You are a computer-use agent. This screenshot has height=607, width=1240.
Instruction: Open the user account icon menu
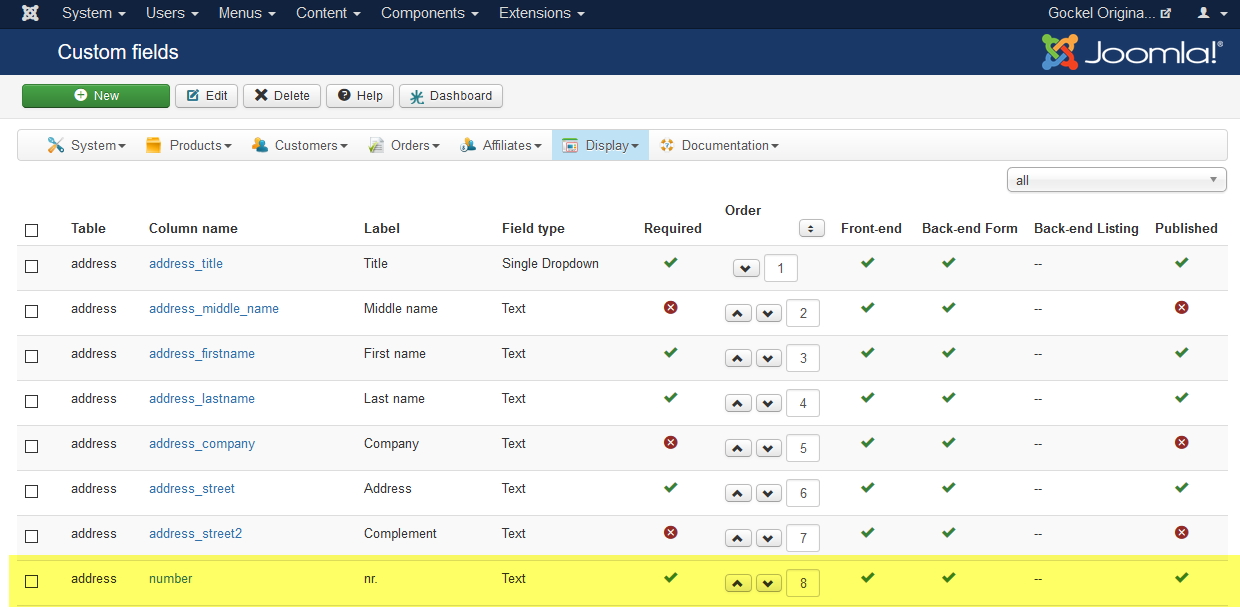click(x=1211, y=13)
